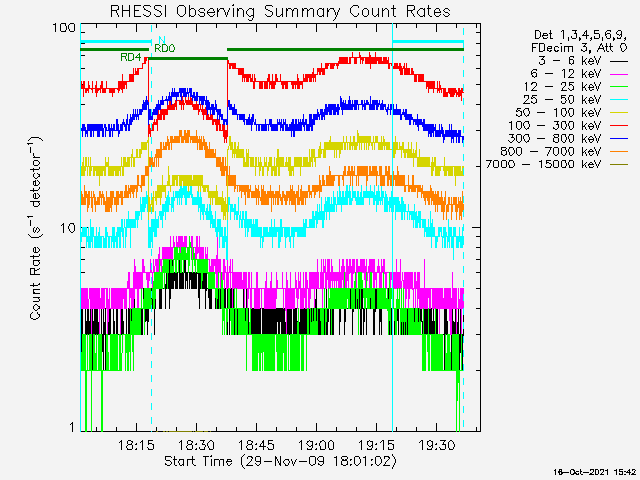The width and height of the screenshot is (640, 480).
Task: Click the 100 y-axis tick label
Action: click(64, 28)
